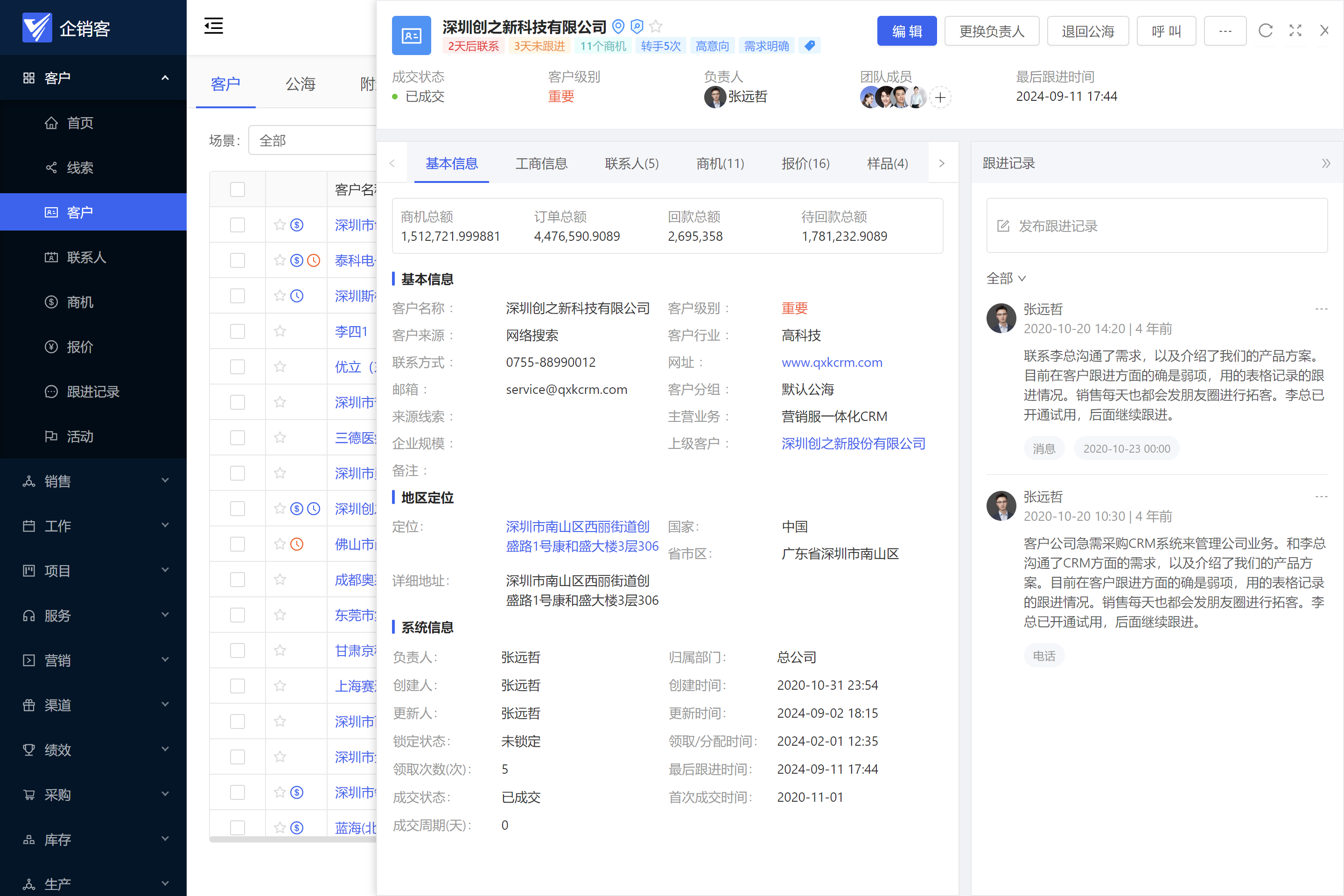Click the 编辑 button
The width and height of the screenshot is (1344, 896).
point(906,31)
